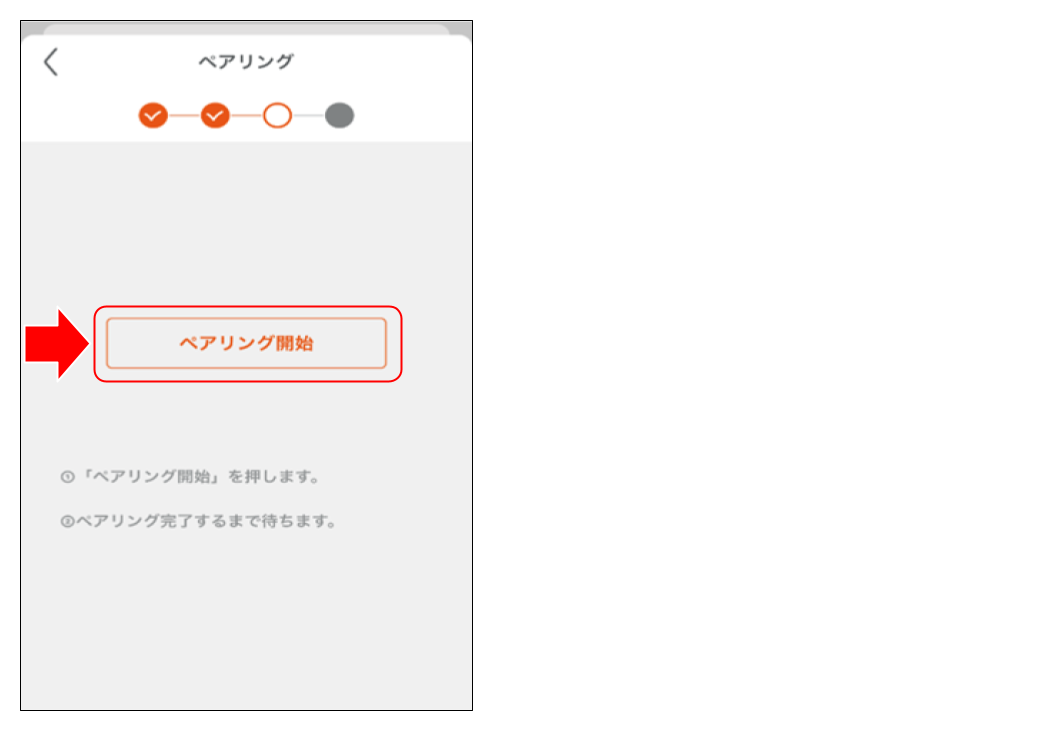Tap the checkmark inside the first progress dot
The width and height of the screenshot is (1058, 735).
[x=153, y=115]
